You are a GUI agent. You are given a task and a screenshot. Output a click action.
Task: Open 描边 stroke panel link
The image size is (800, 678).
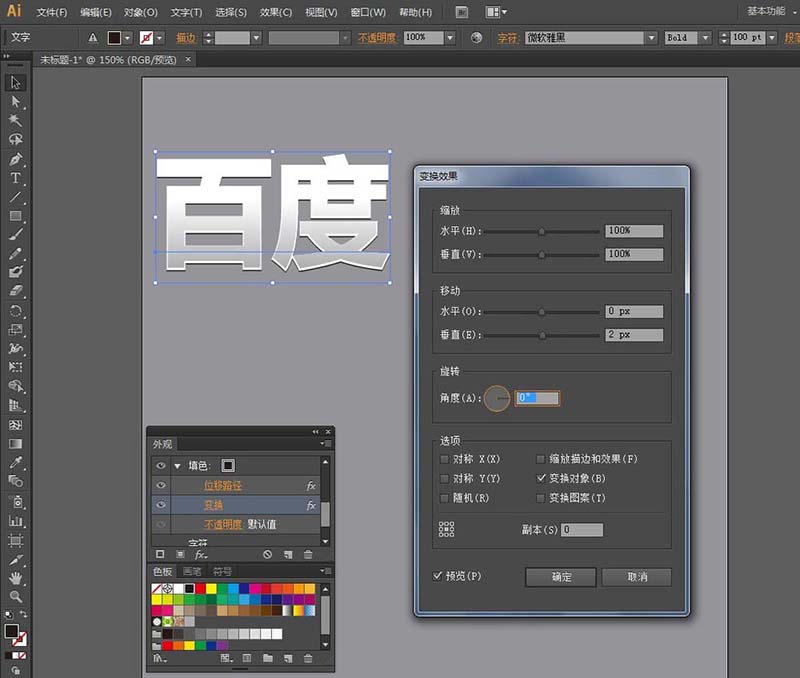coord(186,38)
